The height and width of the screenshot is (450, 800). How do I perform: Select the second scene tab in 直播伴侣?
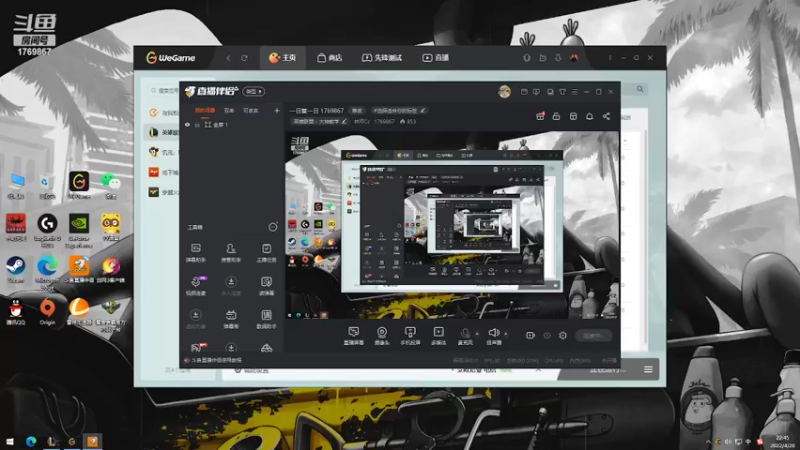coord(229,110)
